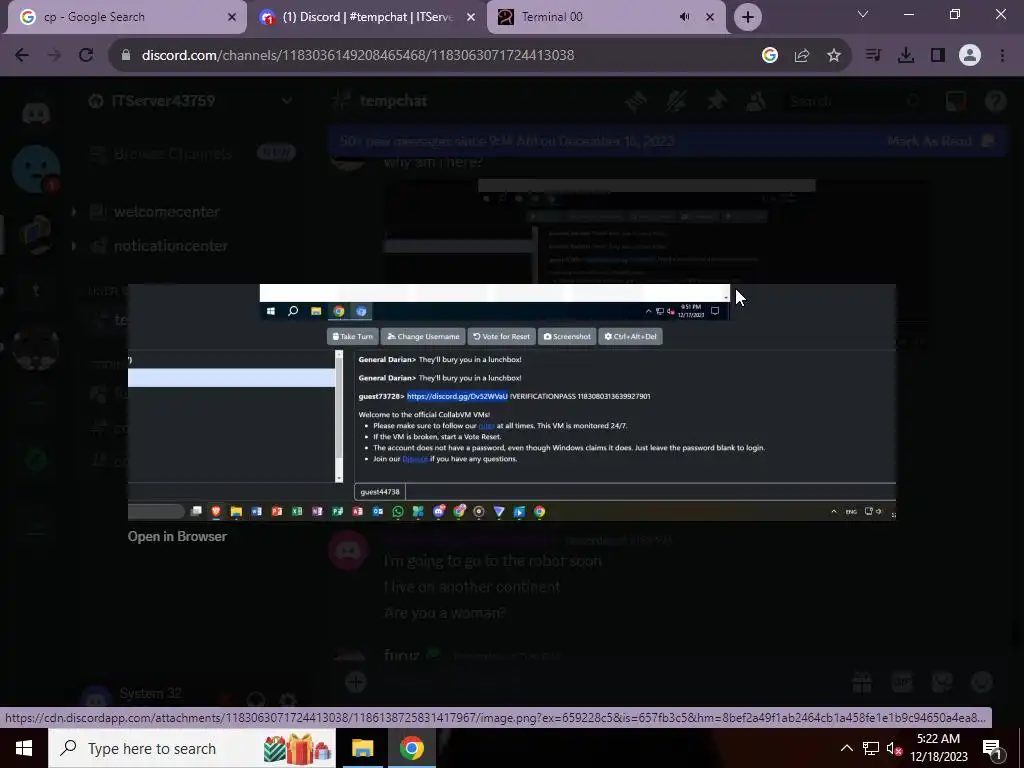Toggle the Chrome side panel
1024x768 pixels.
tap(938, 56)
